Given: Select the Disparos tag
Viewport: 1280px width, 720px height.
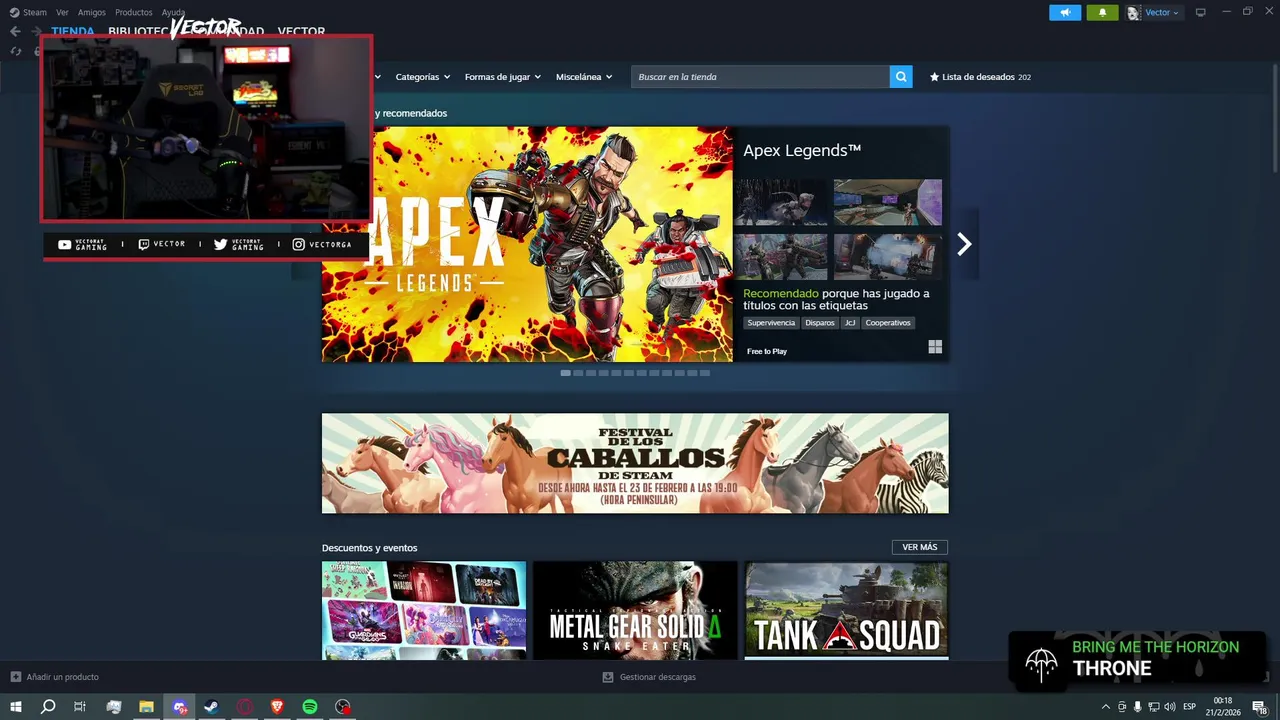Looking at the screenshot, I should point(820,323).
